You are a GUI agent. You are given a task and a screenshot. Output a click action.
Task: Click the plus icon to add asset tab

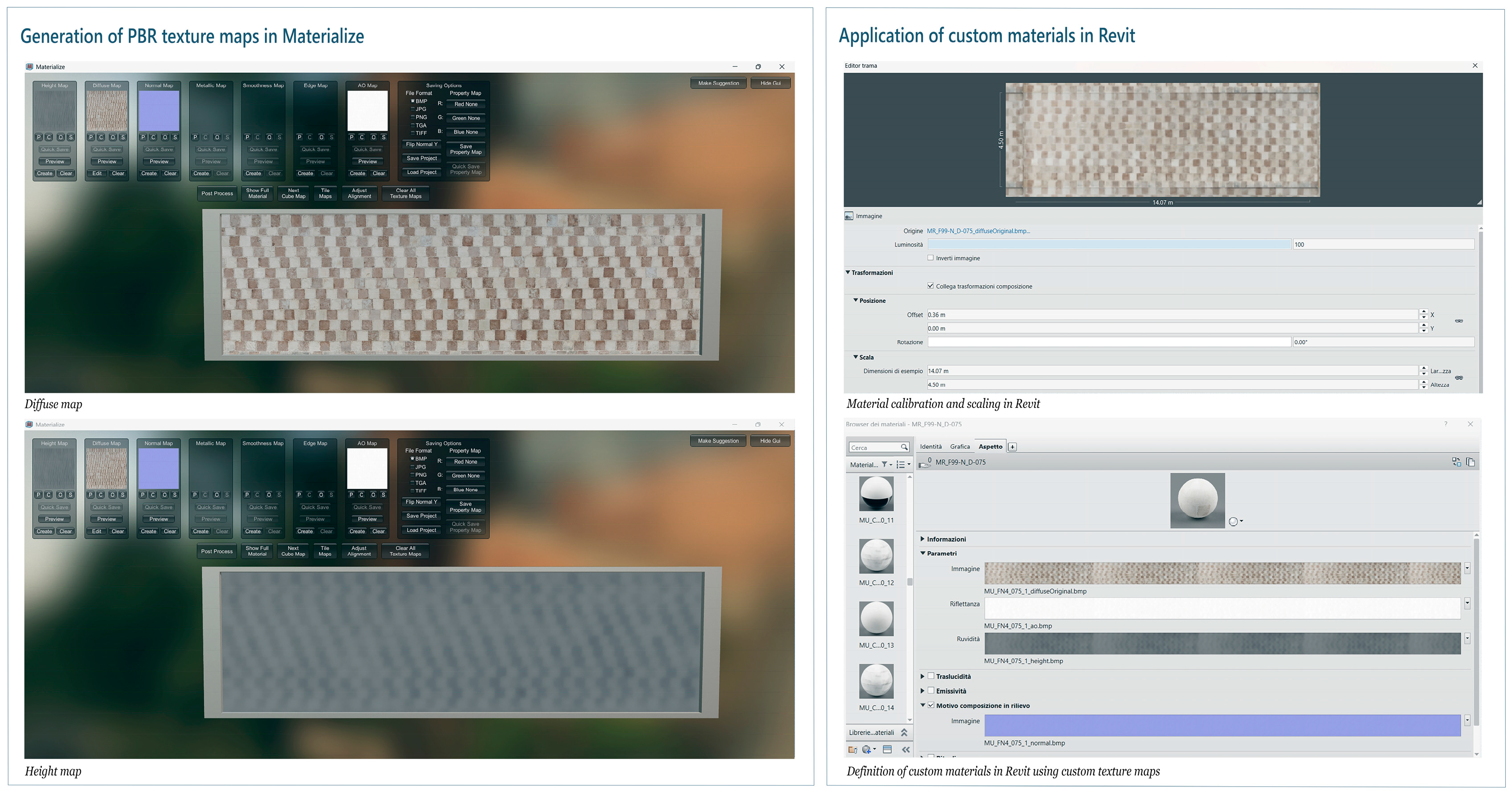pyautogui.click(x=1012, y=447)
